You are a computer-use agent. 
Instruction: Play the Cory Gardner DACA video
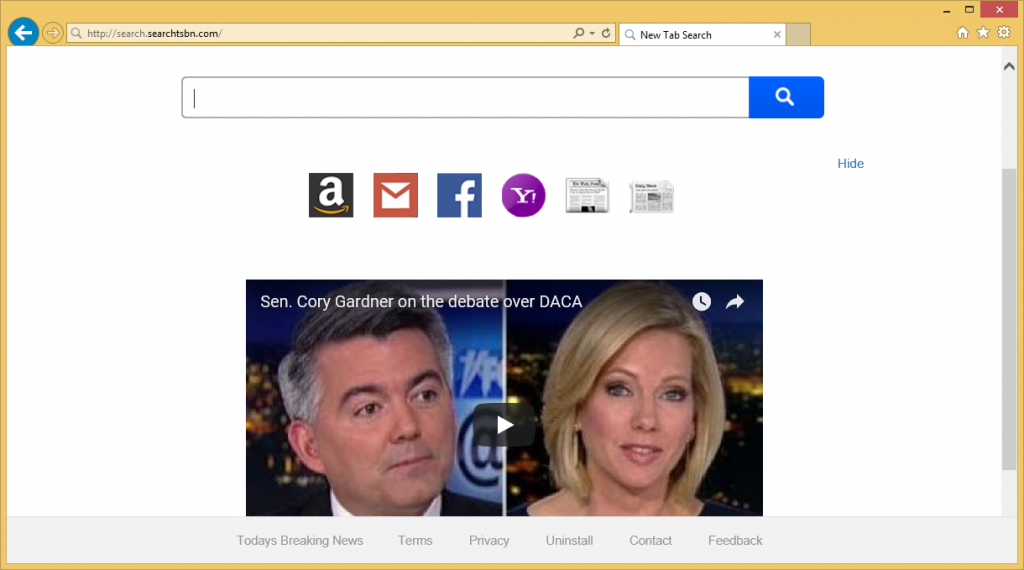point(504,425)
